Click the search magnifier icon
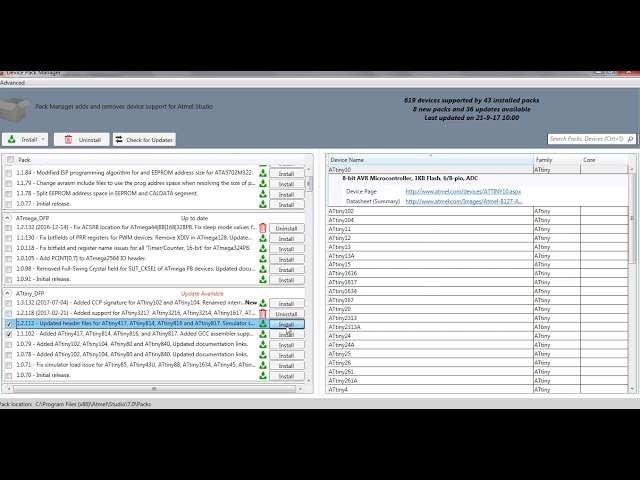This screenshot has height=480, width=640. click(630, 139)
